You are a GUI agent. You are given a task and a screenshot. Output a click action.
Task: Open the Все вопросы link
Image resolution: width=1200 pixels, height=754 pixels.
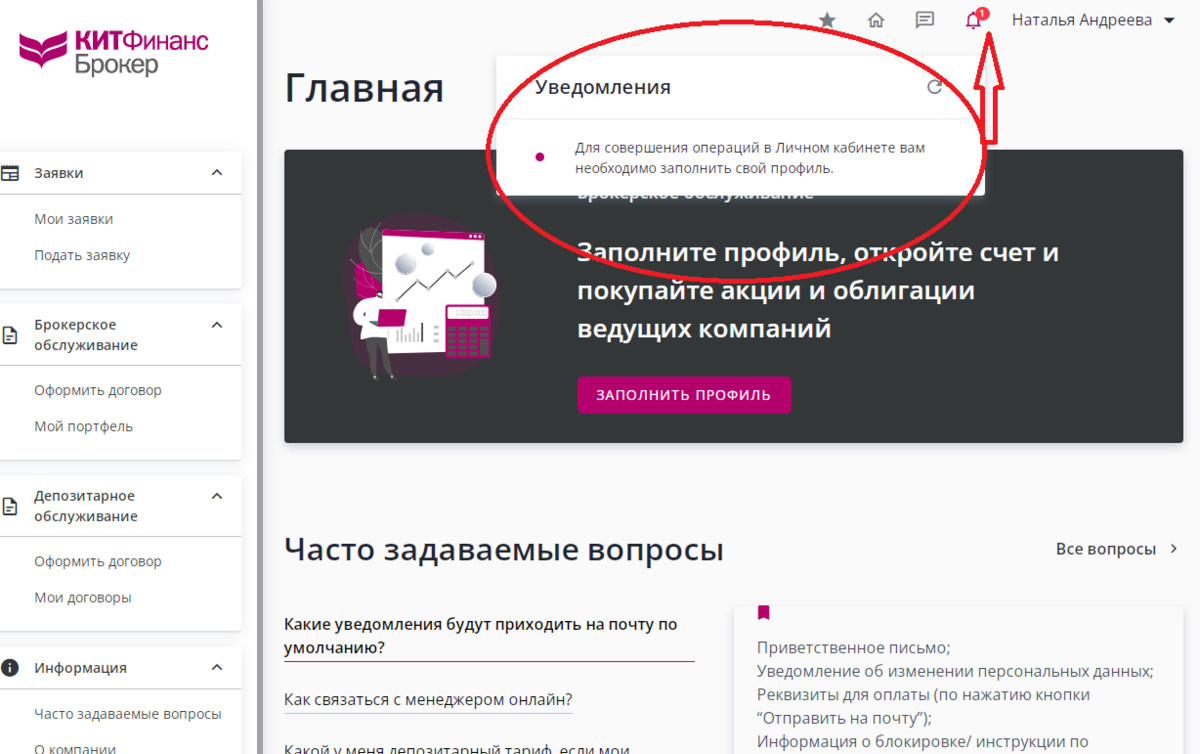point(1107,548)
